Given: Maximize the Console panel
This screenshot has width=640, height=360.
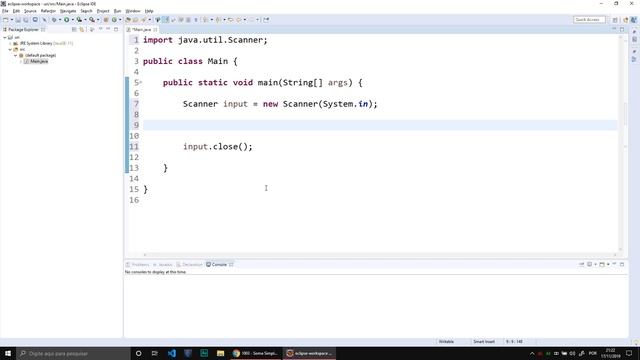Looking at the screenshot, I should pyautogui.click(x=622, y=264).
